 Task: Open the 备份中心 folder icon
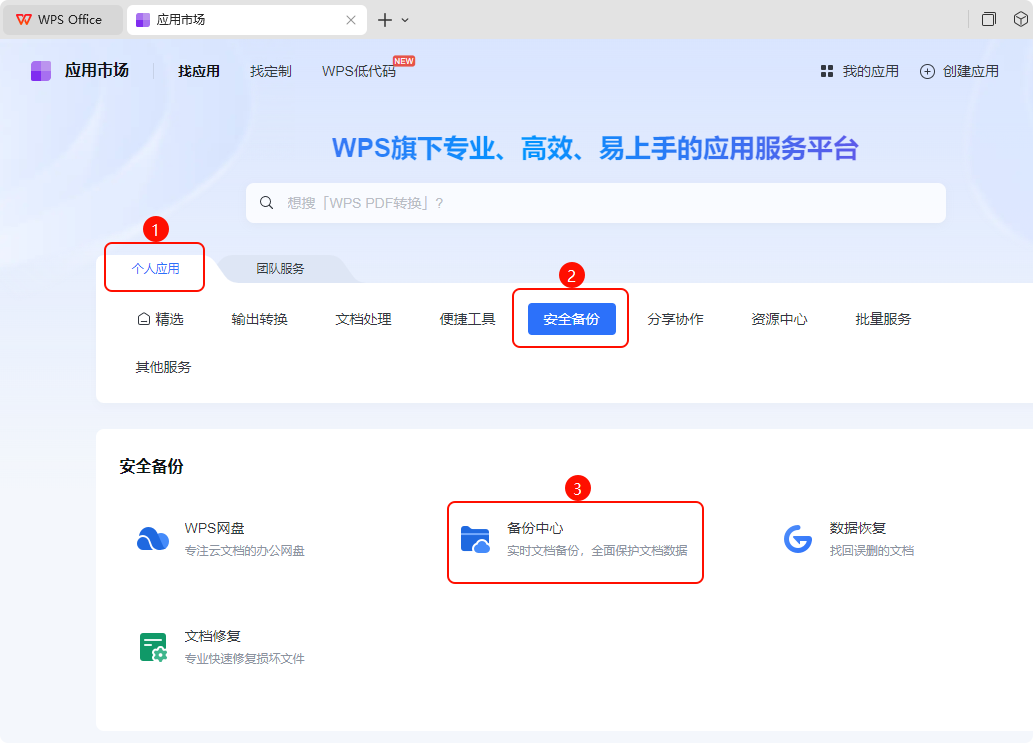[x=475, y=539]
